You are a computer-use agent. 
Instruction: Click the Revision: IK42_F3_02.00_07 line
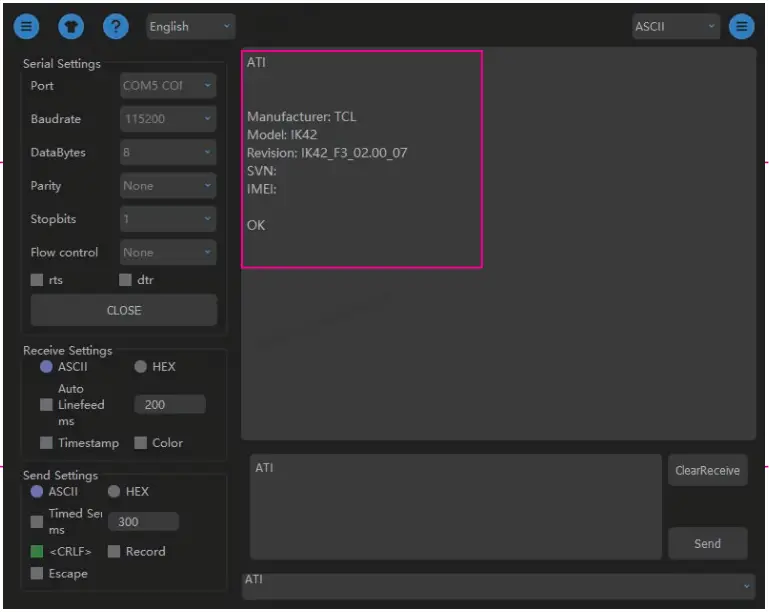(x=327, y=153)
